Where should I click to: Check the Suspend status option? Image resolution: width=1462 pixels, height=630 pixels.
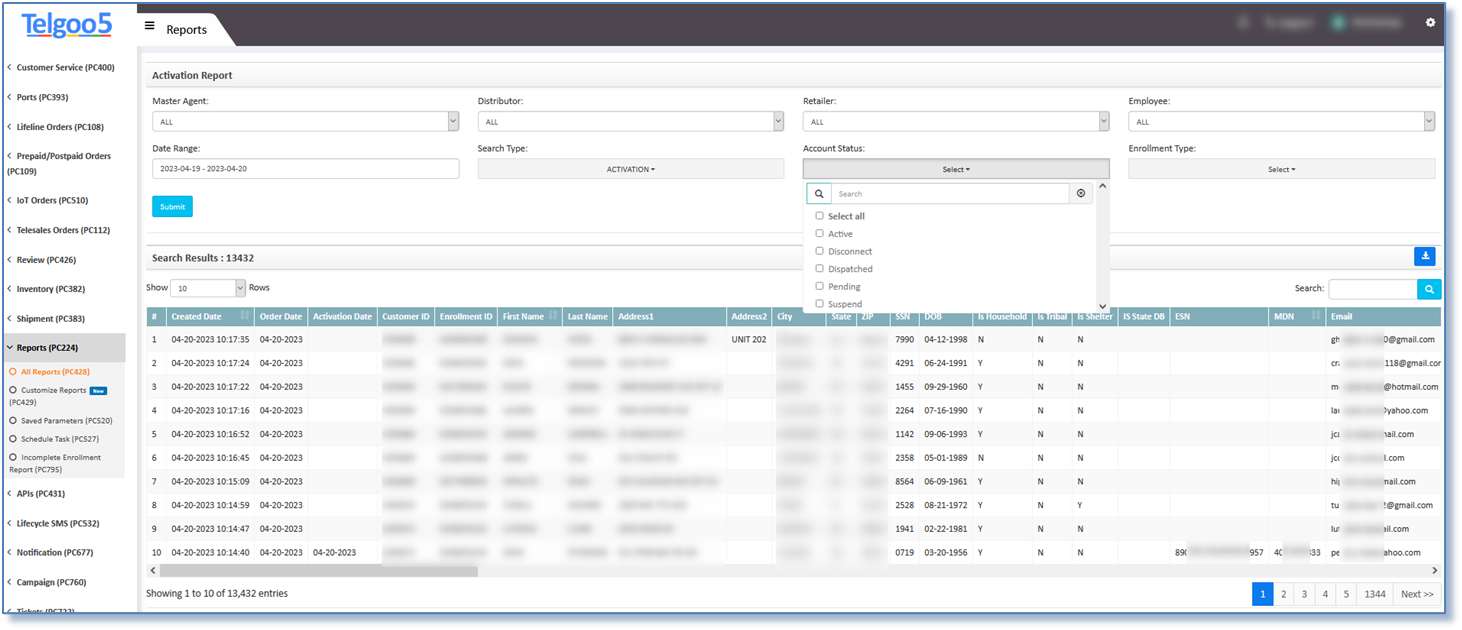pos(820,303)
